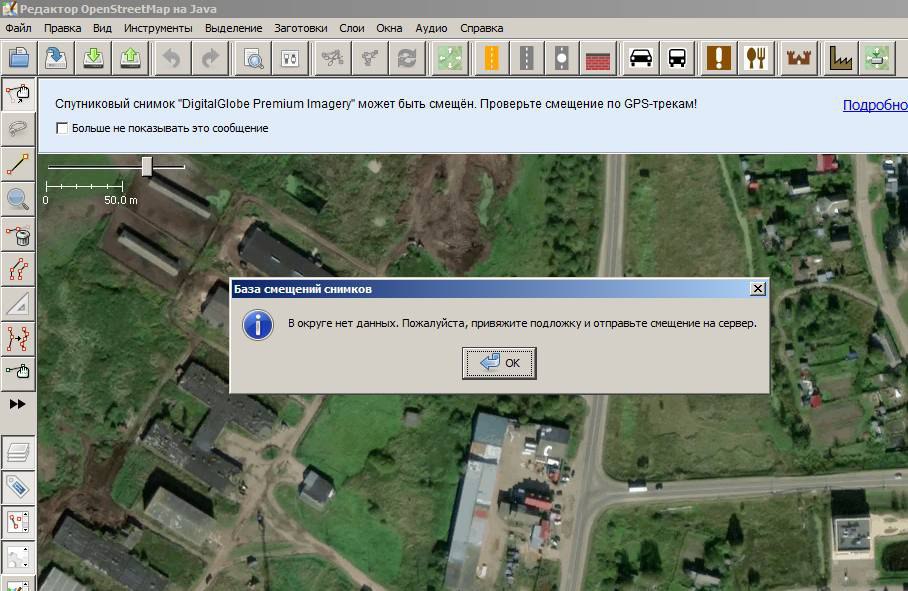
Task: Select the yellow road preset icon
Action: pos(491,58)
